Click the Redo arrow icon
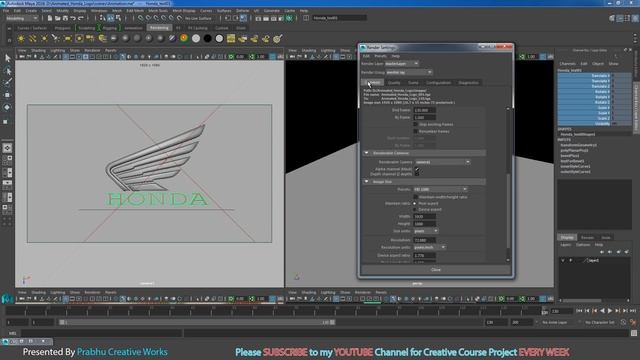Screen dimensions: 640x360 click(81, 18)
